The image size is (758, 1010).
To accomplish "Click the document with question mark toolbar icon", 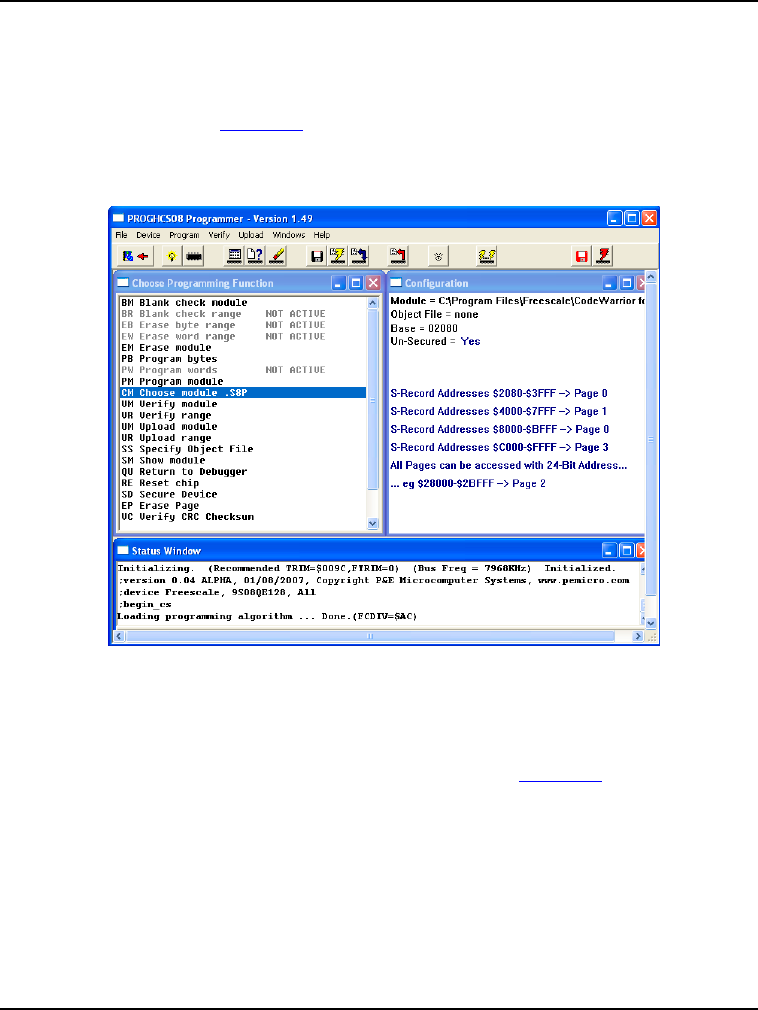I will (x=256, y=256).
